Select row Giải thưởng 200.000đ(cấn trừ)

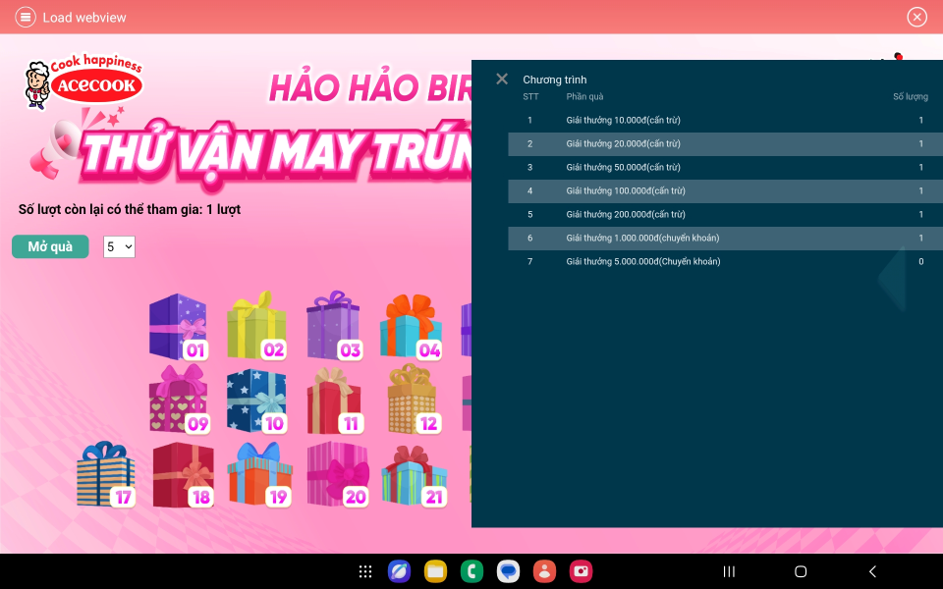(x=725, y=214)
